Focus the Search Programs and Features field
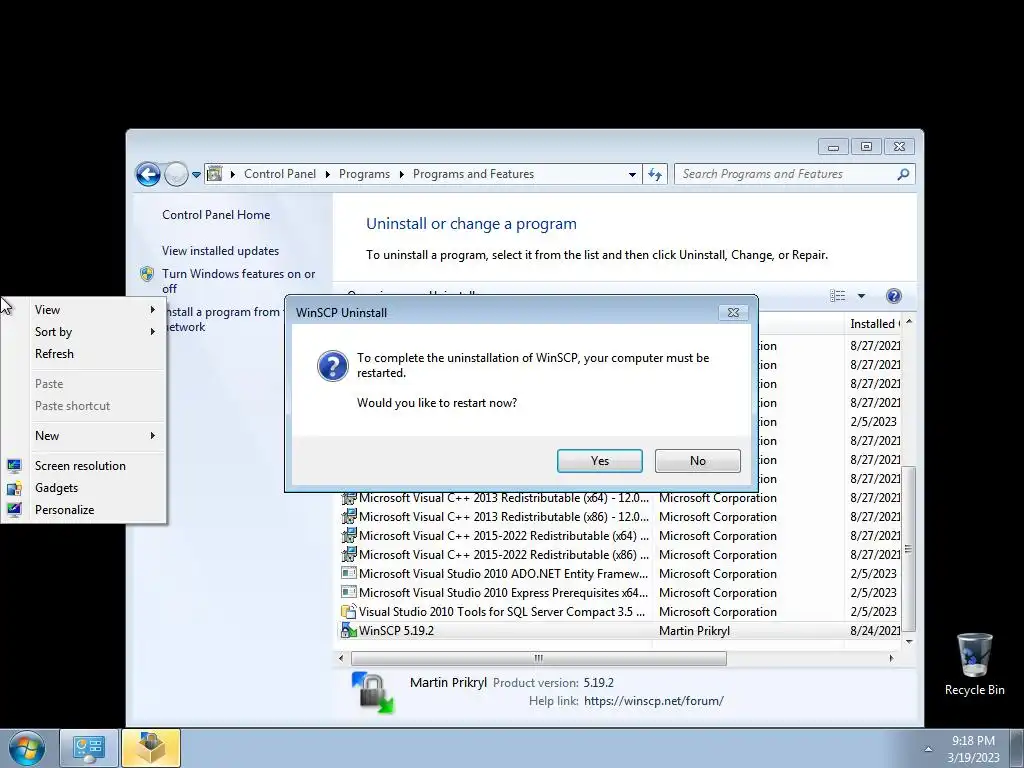1024x768 pixels. [784, 174]
